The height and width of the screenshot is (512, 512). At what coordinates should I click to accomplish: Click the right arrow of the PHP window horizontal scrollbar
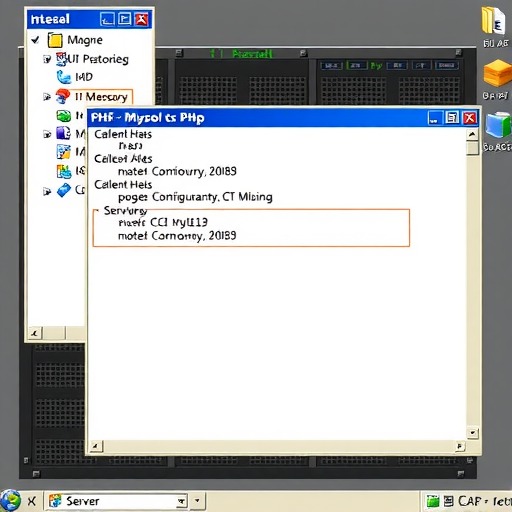(460, 446)
